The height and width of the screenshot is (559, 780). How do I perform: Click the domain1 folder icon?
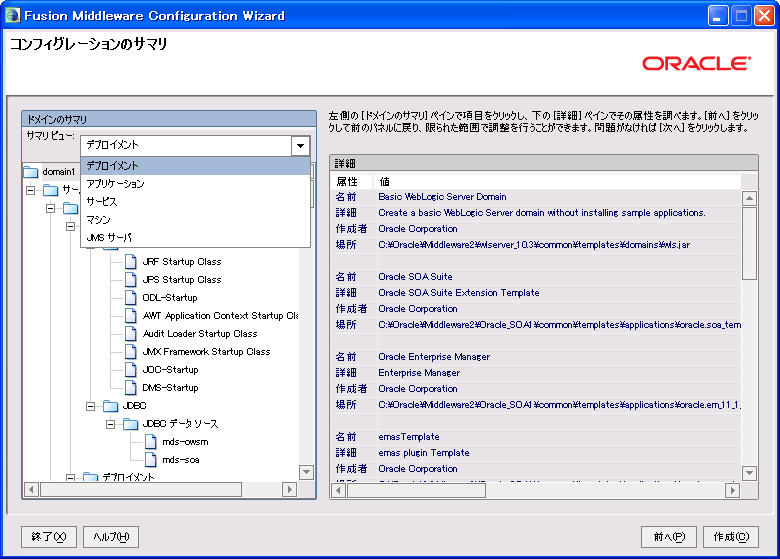click(x=31, y=172)
